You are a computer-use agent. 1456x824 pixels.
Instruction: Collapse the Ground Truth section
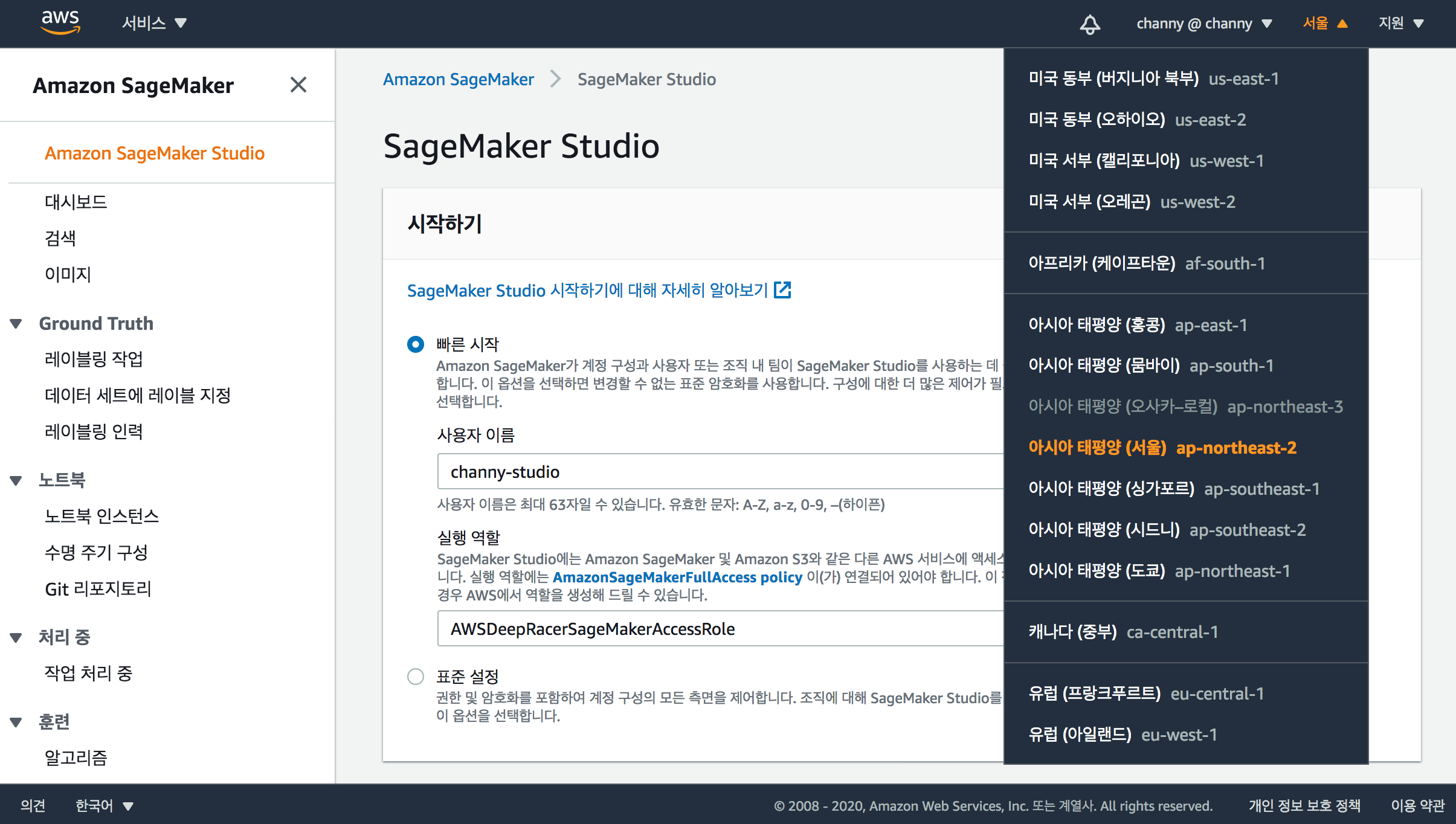click(16, 324)
